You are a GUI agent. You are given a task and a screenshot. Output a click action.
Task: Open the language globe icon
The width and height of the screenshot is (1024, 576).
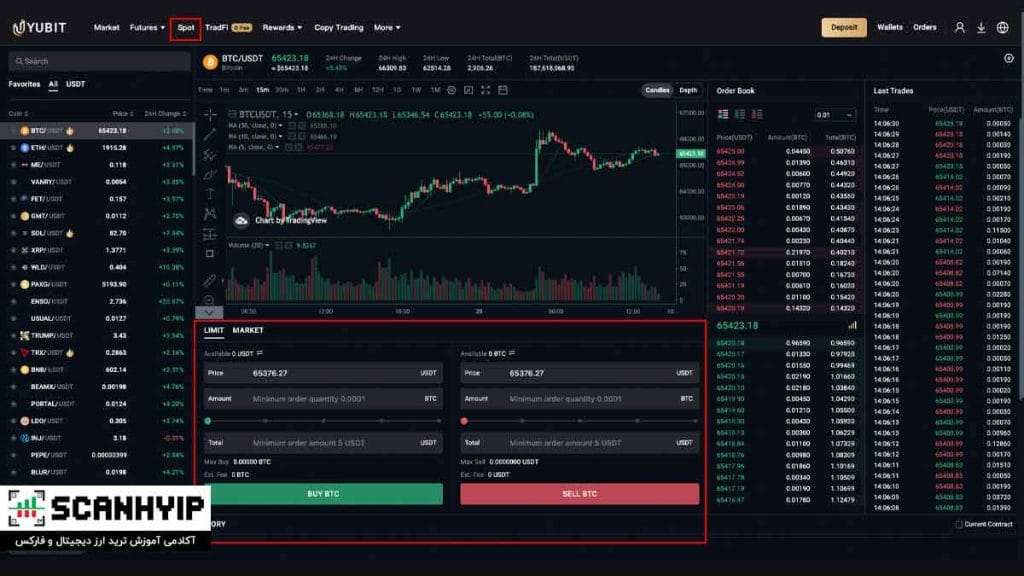click(x=1002, y=27)
